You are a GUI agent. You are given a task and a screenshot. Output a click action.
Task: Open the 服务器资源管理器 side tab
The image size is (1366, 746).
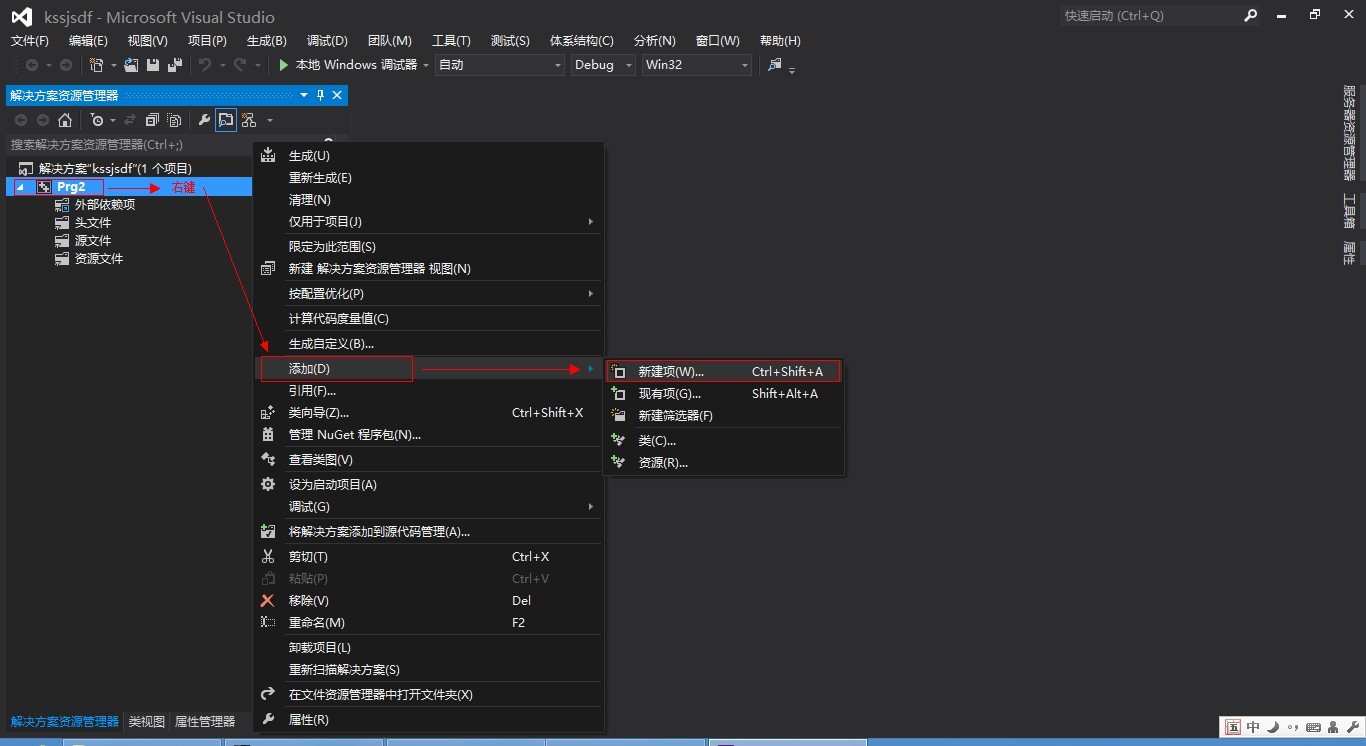(x=1349, y=133)
